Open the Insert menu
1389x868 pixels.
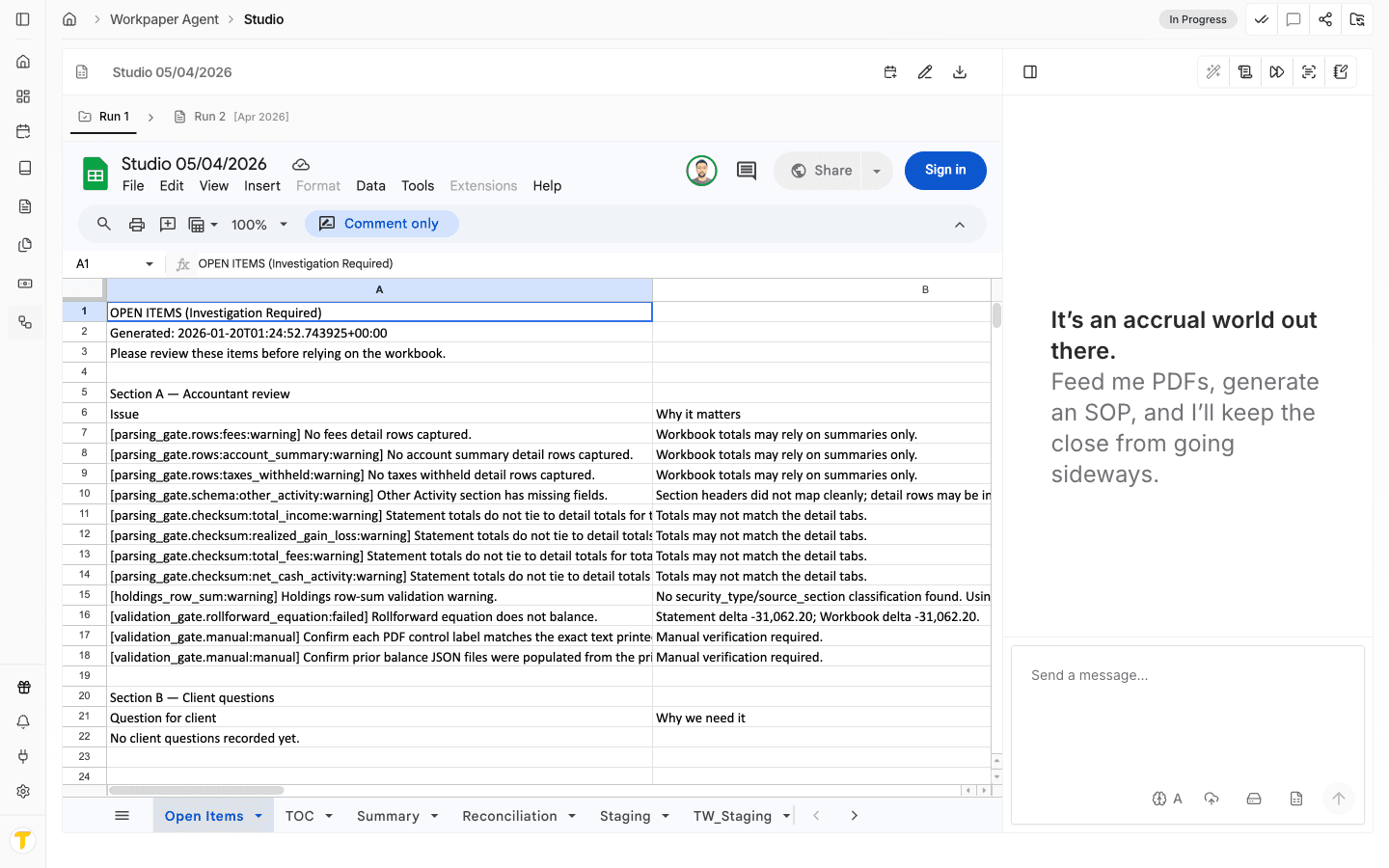[262, 186]
